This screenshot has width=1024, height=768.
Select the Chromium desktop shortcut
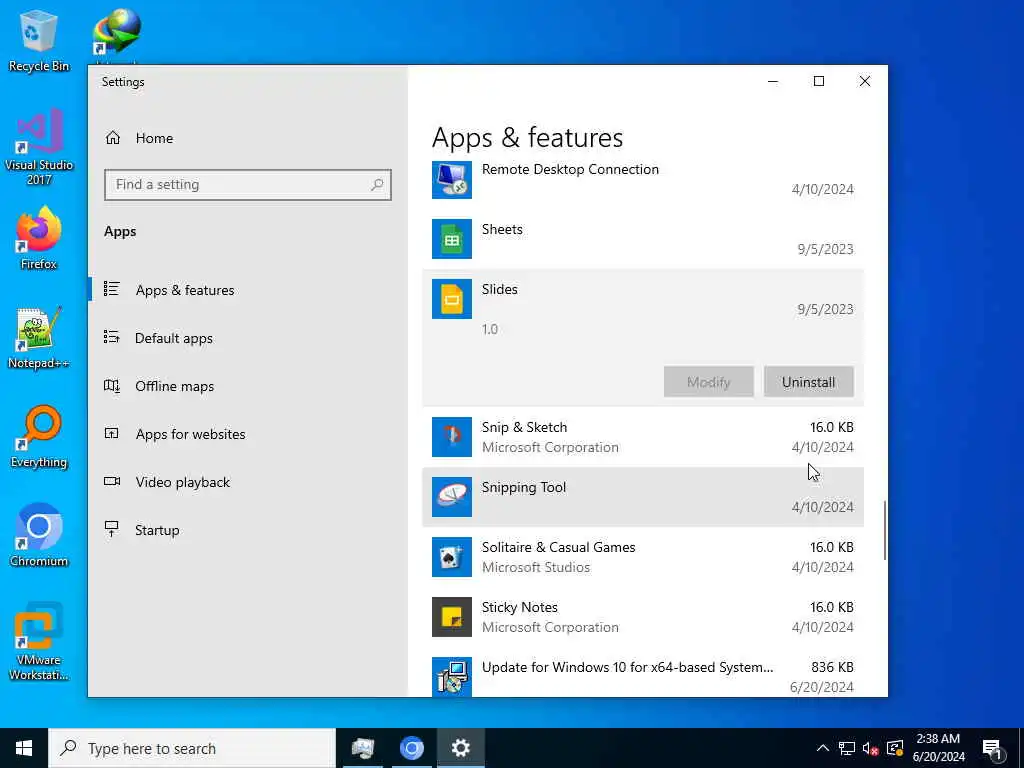tap(39, 536)
